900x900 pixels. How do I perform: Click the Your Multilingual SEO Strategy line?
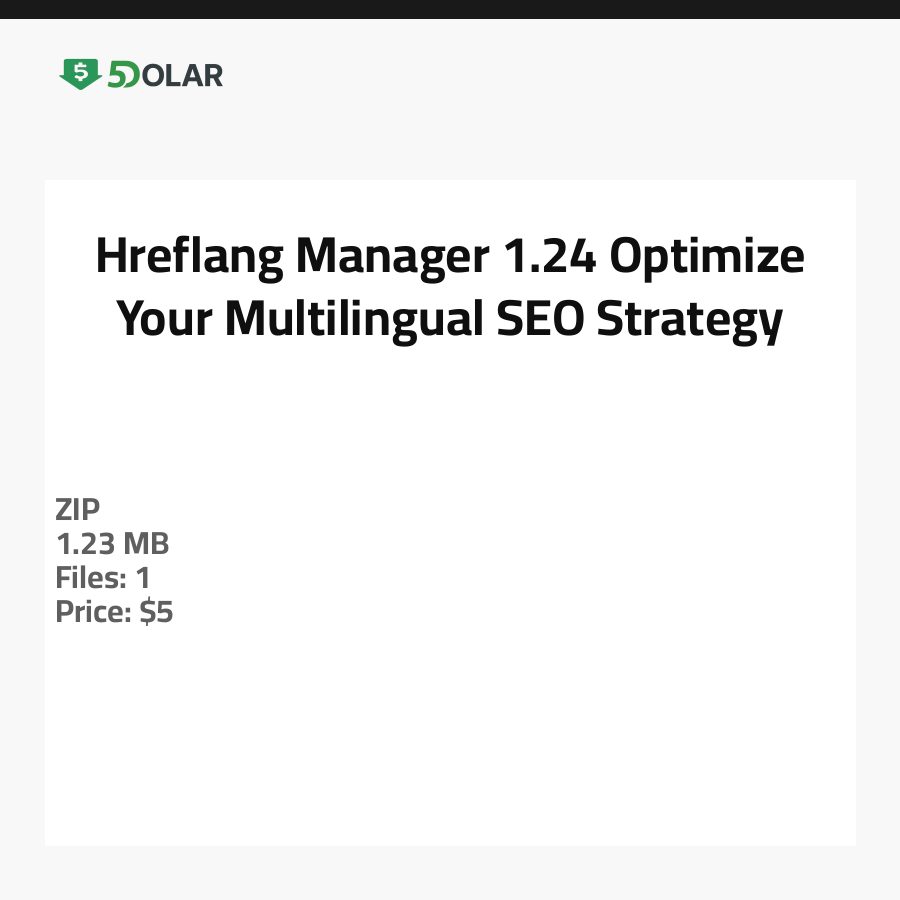tap(450, 319)
